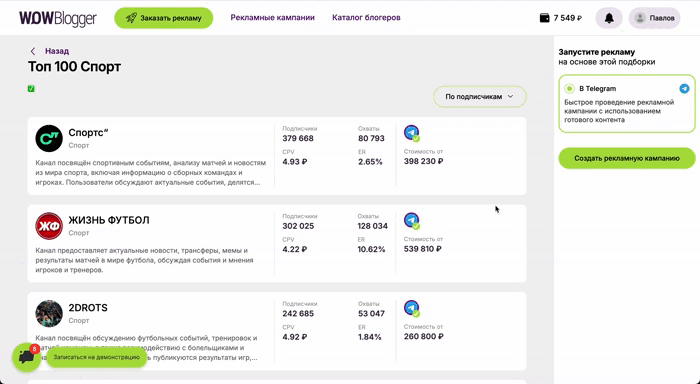The height and width of the screenshot is (384, 700).
Task: Click Спортс subscribers value 379 668
Action: pos(298,138)
